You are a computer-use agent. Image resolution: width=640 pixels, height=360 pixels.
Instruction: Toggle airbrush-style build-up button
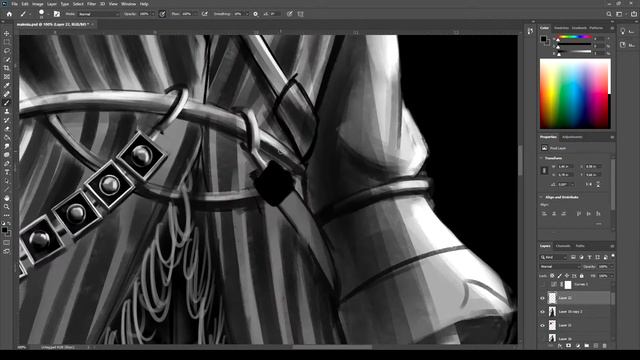204,14
